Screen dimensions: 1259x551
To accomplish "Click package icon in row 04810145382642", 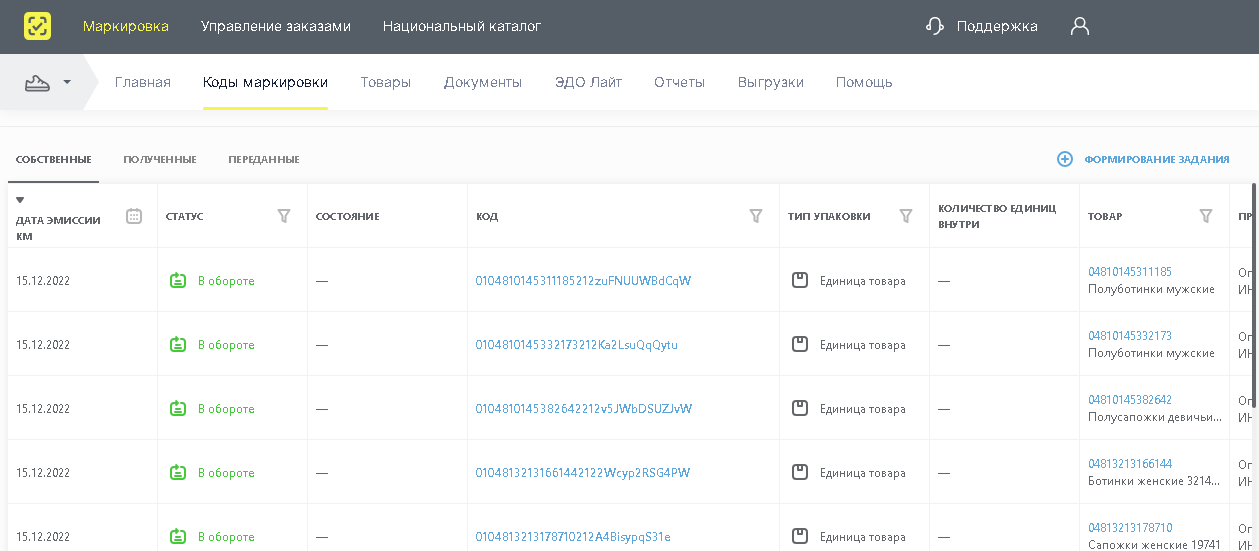I will (x=800, y=408).
